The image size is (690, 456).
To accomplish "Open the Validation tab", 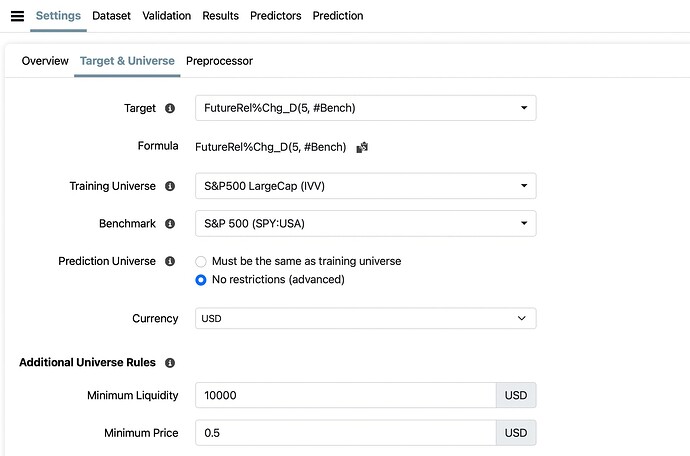I will pyautogui.click(x=167, y=16).
